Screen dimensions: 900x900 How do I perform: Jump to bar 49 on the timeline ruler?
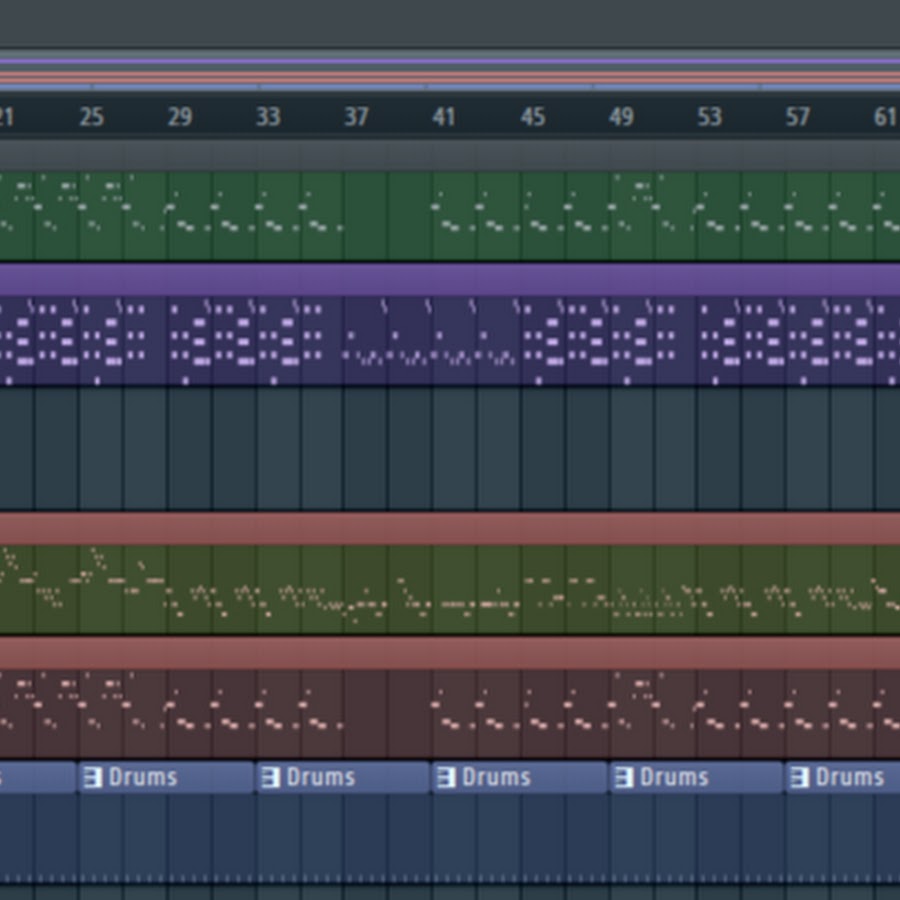[621, 117]
